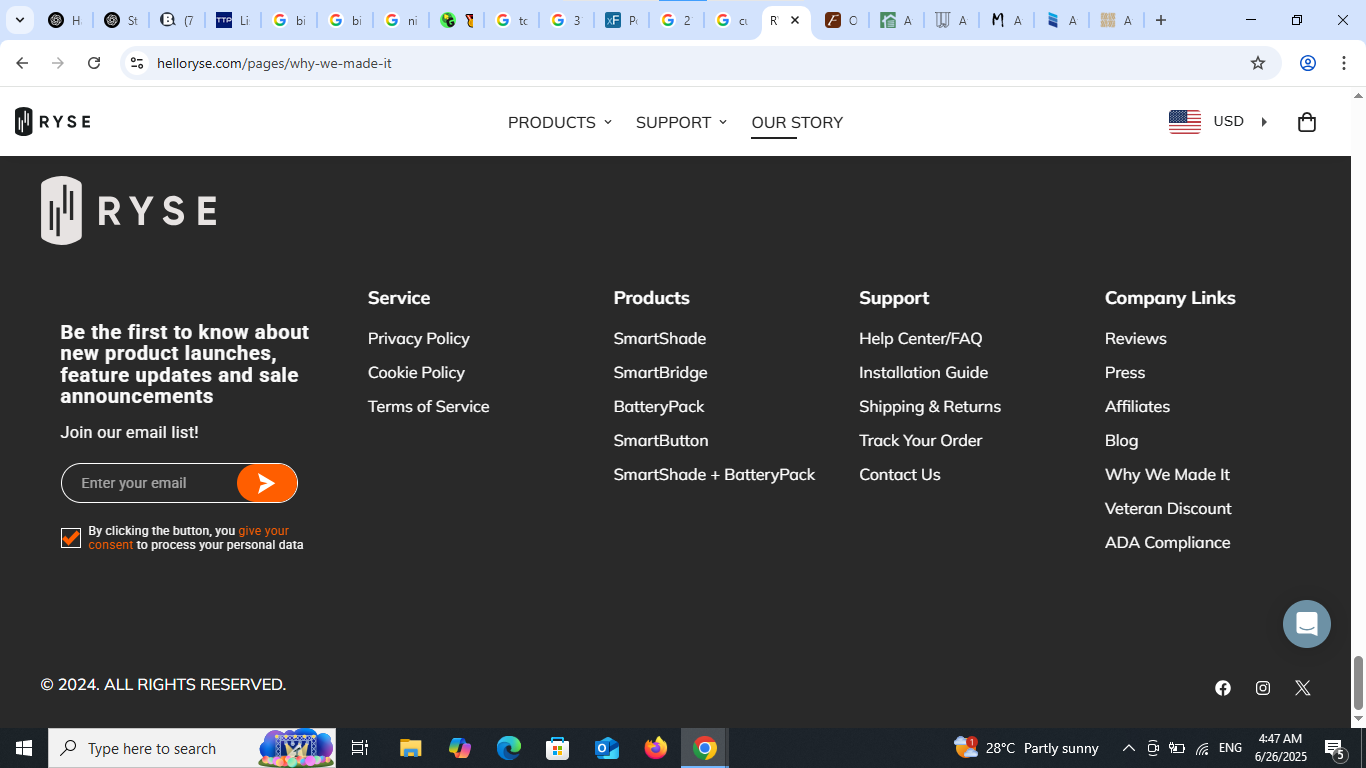Open ADA Compliance link
This screenshot has height=768, width=1366.
(1167, 542)
